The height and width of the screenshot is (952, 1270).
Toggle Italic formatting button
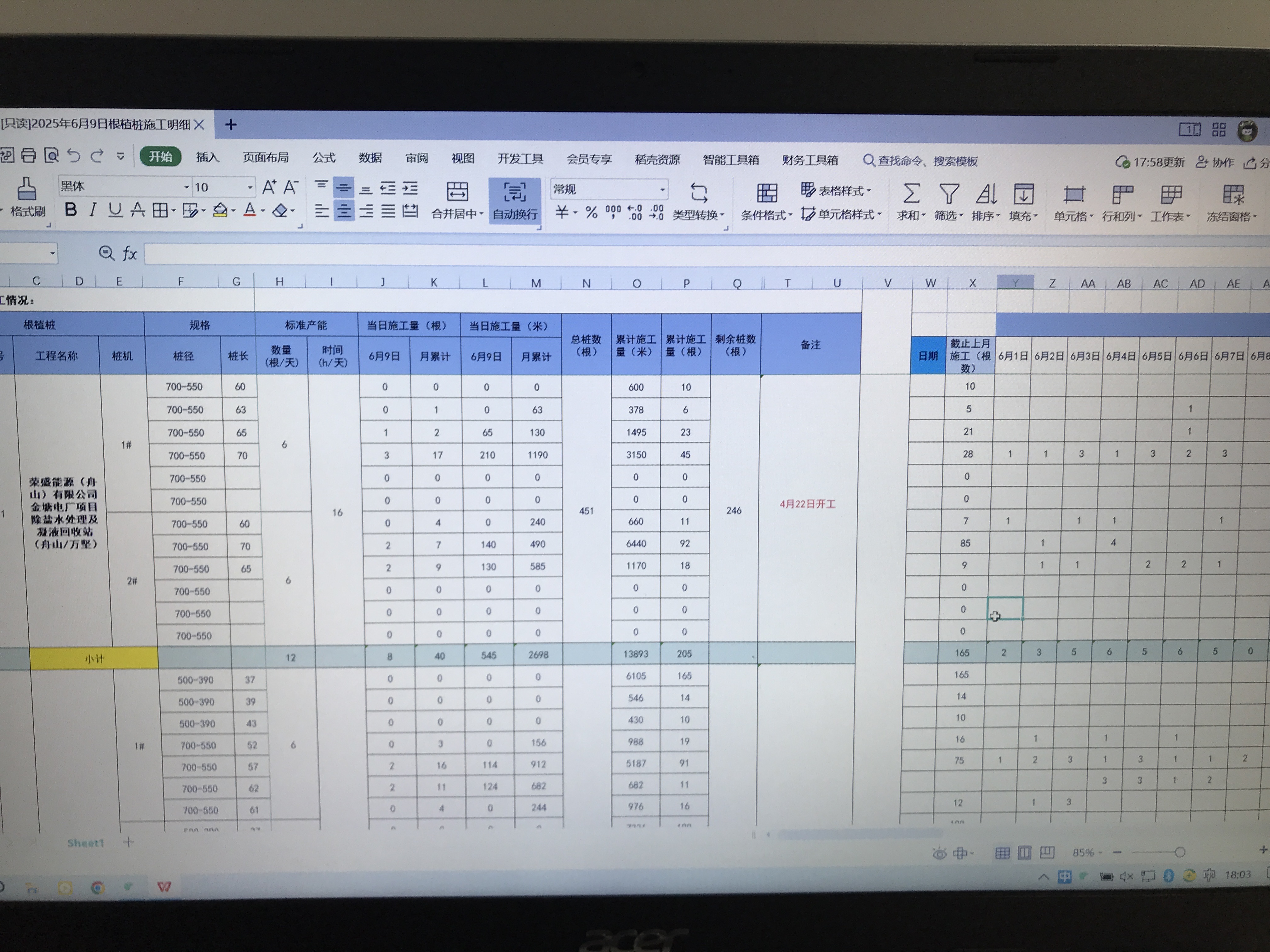click(92, 211)
